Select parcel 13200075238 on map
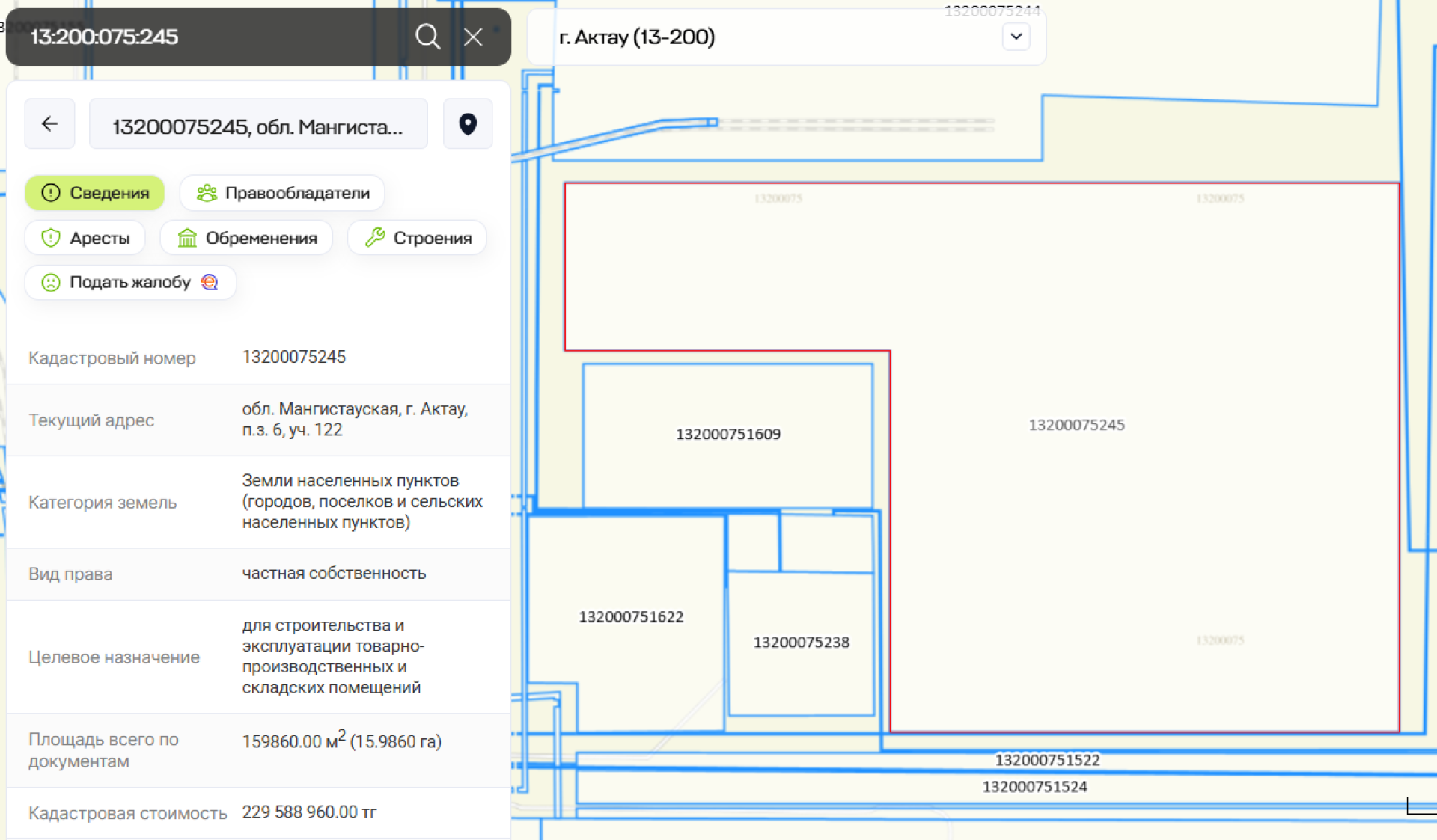 coord(801,643)
